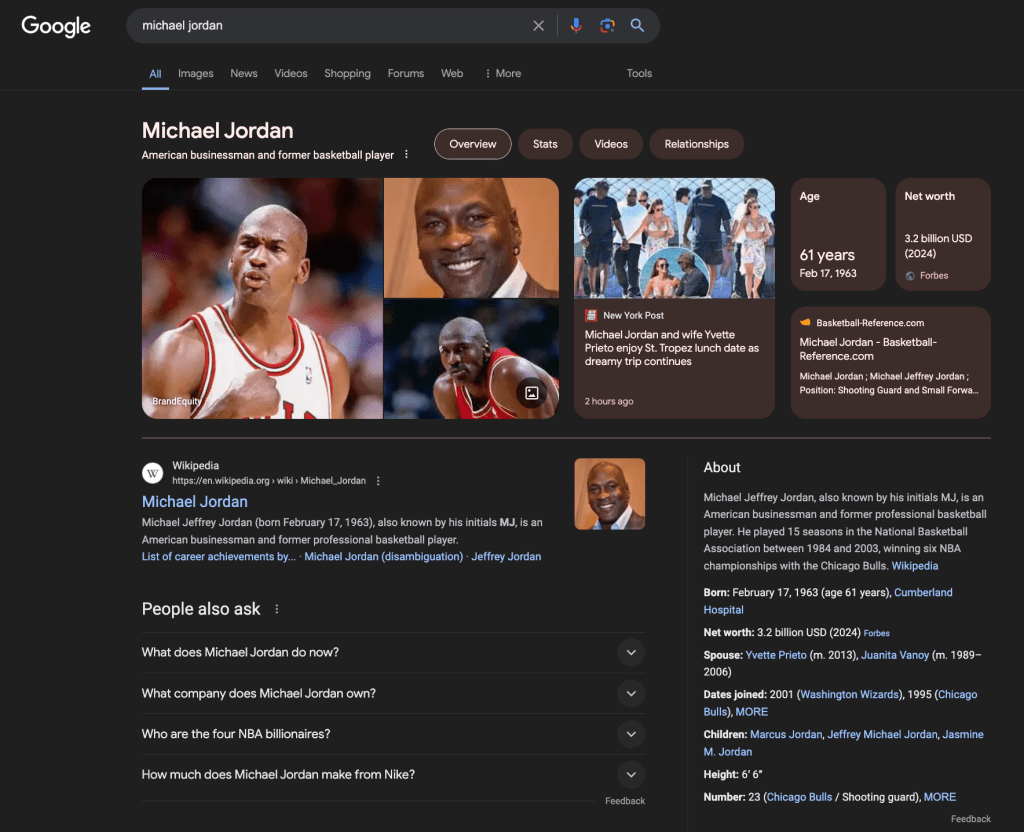Open the More search filters dropdown
Image resolution: width=1024 pixels, height=832 pixels.
502,73
